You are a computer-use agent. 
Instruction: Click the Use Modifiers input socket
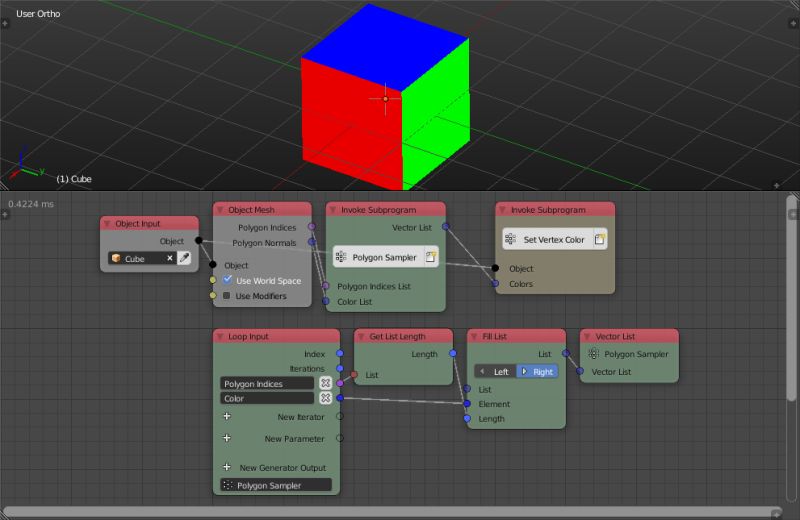213,295
